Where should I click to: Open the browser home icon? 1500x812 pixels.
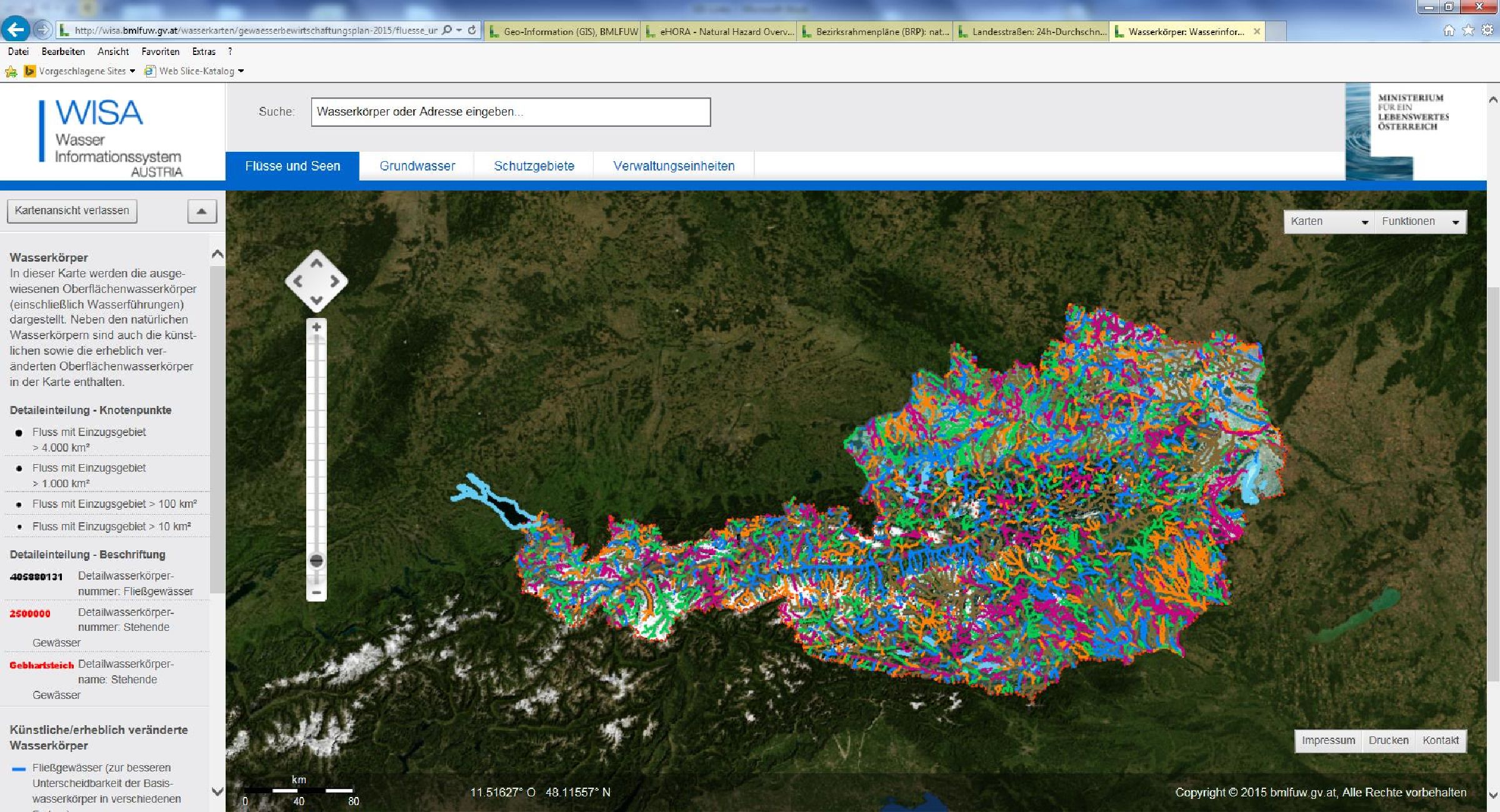pyautogui.click(x=1449, y=31)
